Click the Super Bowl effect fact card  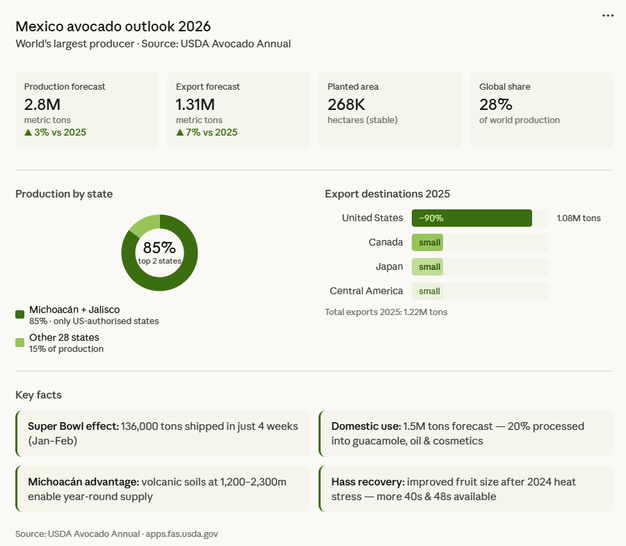point(161,433)
